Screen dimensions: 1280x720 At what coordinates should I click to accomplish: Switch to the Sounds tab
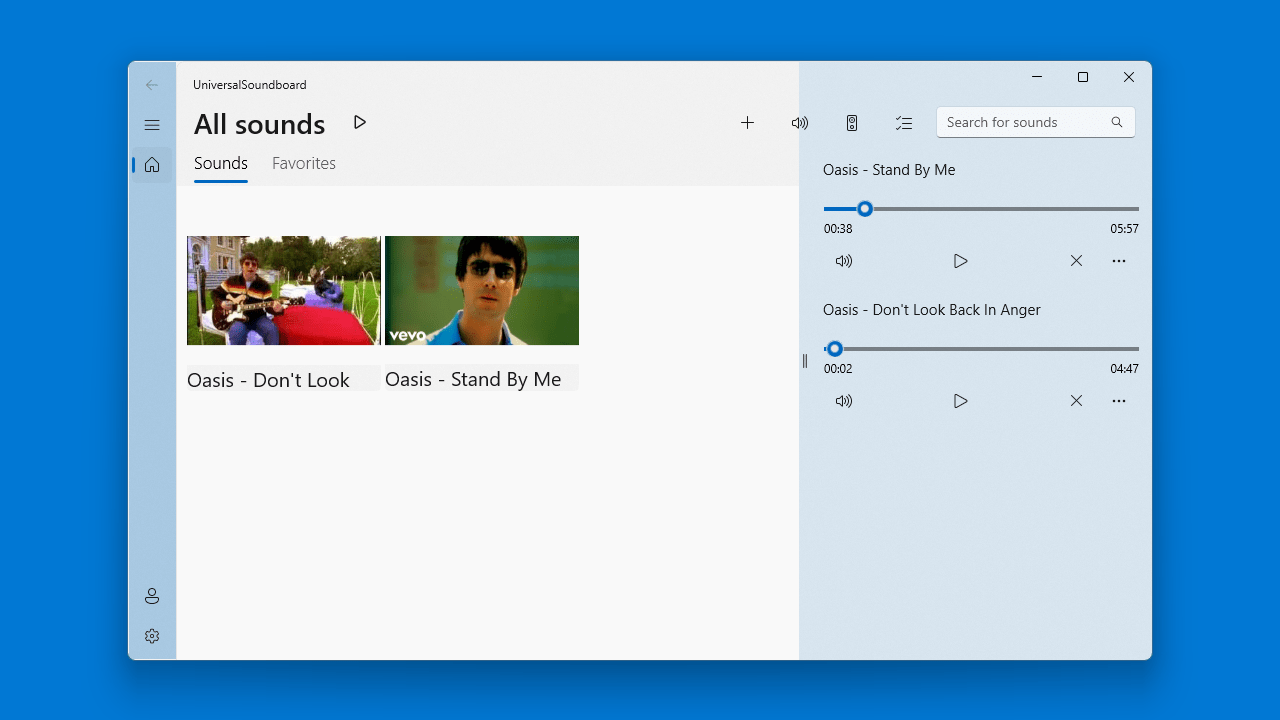coord(221,164)
